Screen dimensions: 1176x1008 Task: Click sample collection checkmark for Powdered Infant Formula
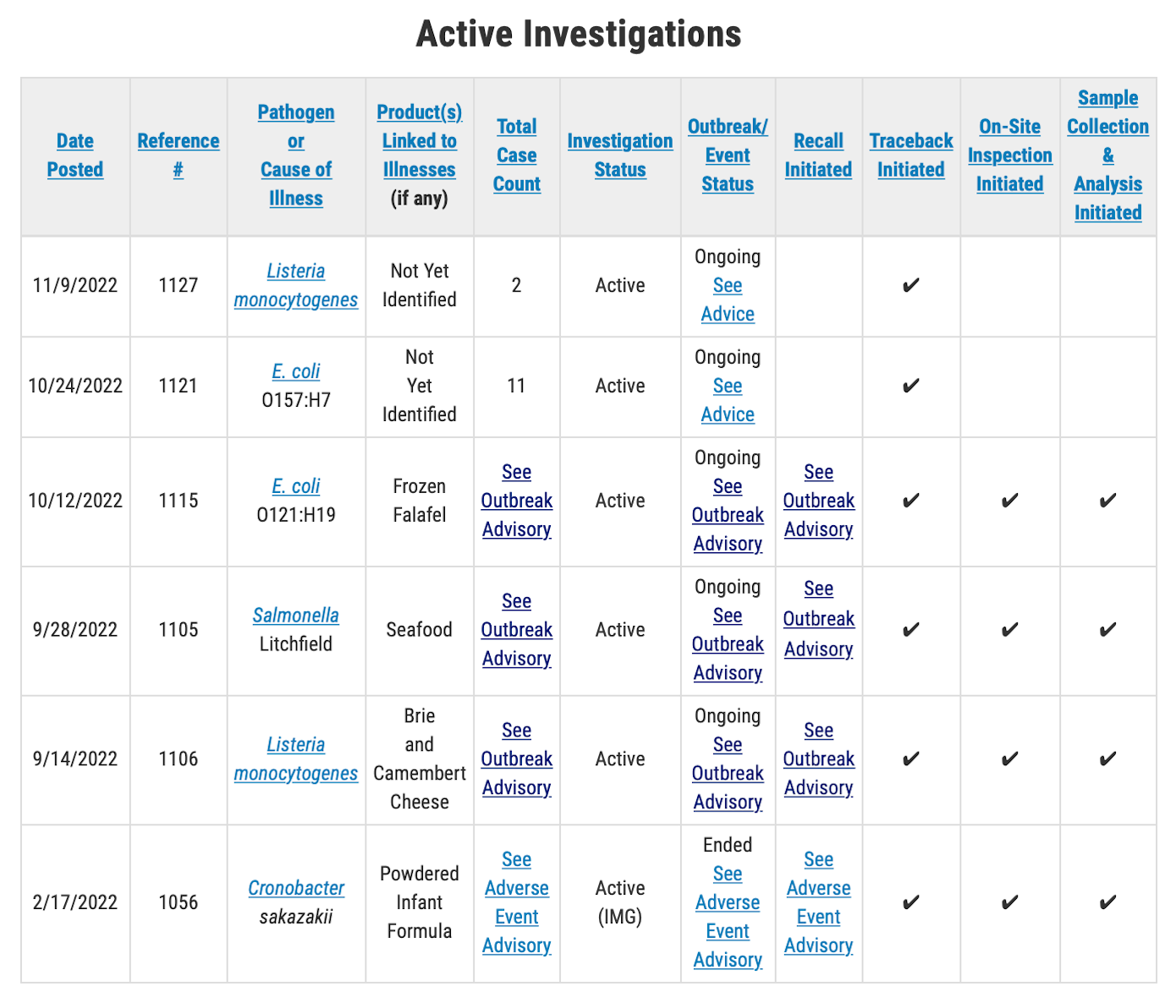click(x=1107, y=903)
